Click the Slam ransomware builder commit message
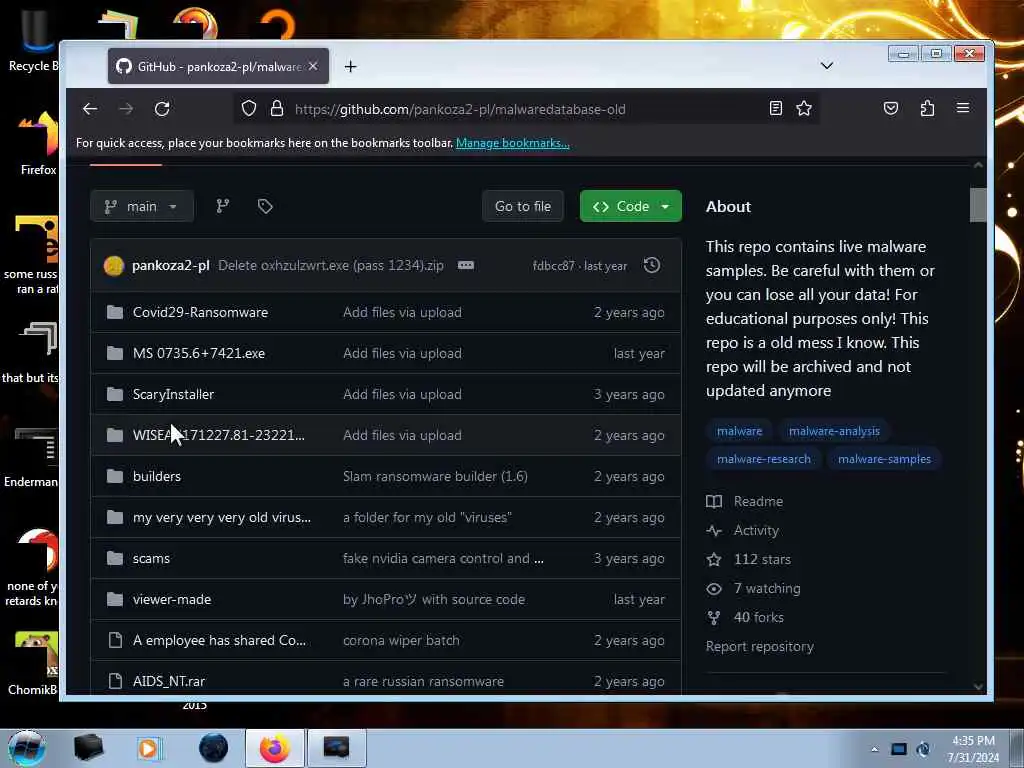 435,477
